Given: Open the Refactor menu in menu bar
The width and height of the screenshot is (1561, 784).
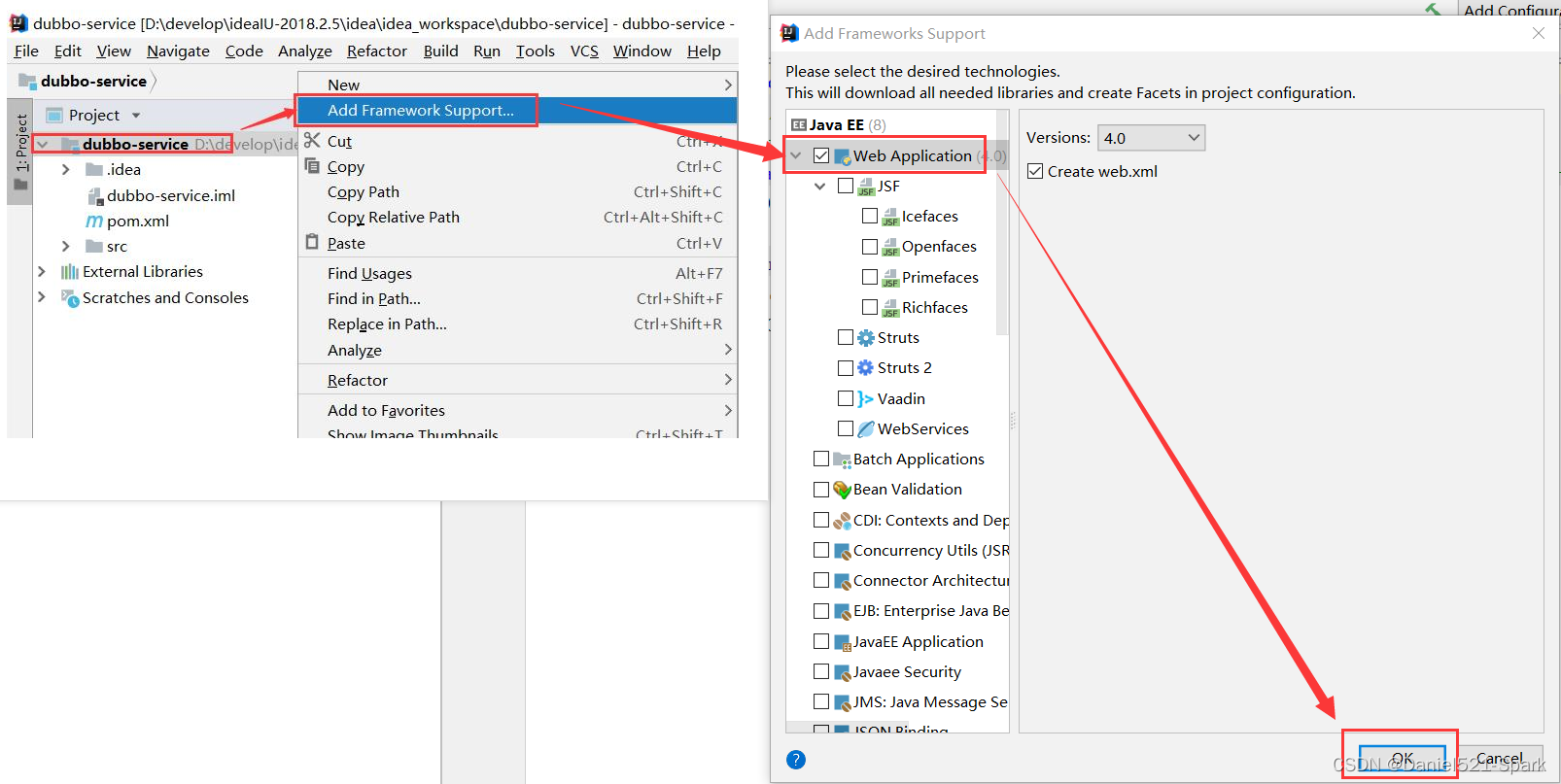Looking at the screenshot, I should [x=377, y=51].
